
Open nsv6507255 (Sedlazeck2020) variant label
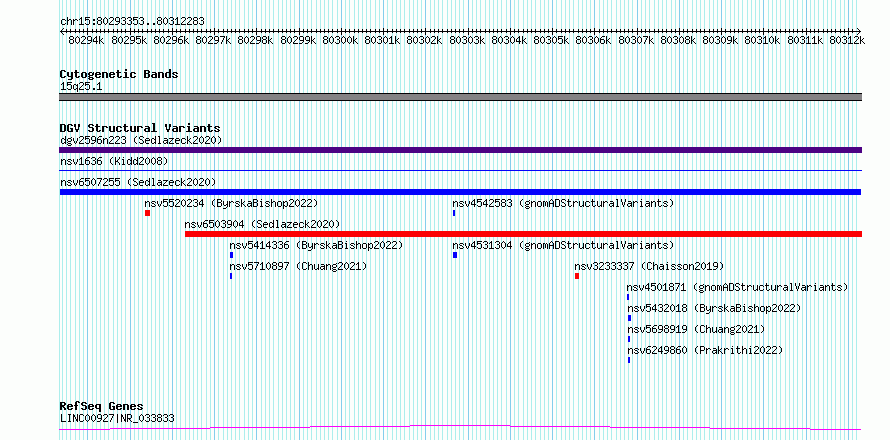pyautogui.click(x=138, y=182)
